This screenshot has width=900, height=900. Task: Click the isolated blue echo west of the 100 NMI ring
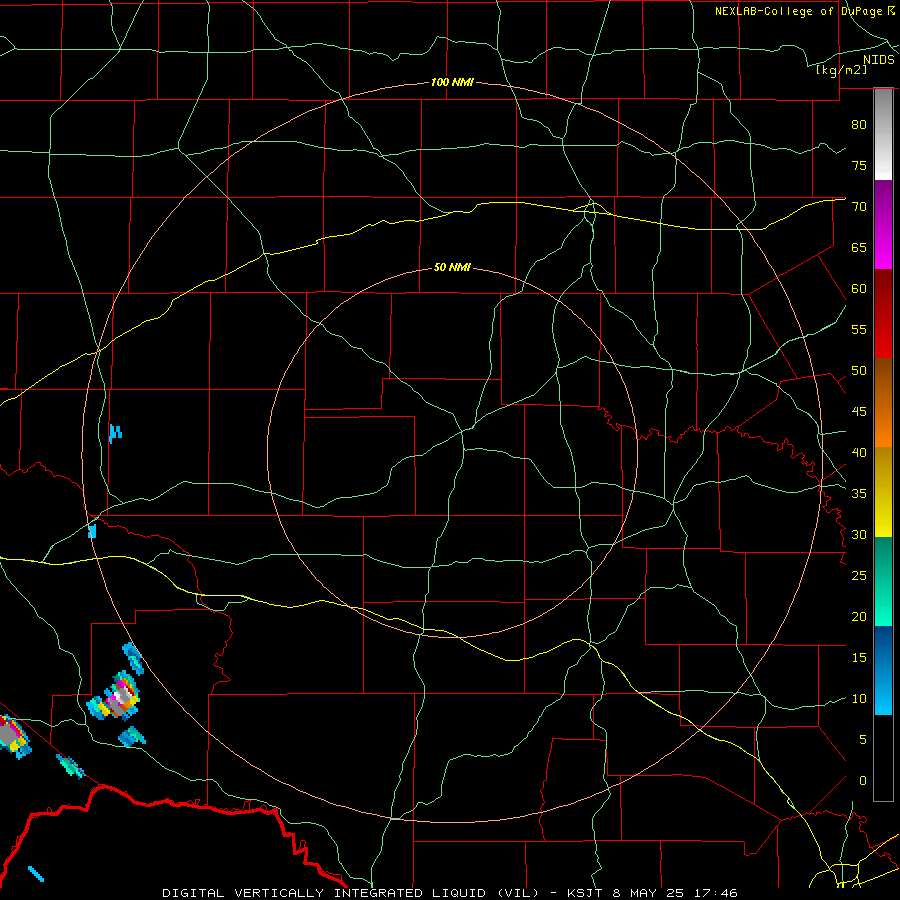115,433
